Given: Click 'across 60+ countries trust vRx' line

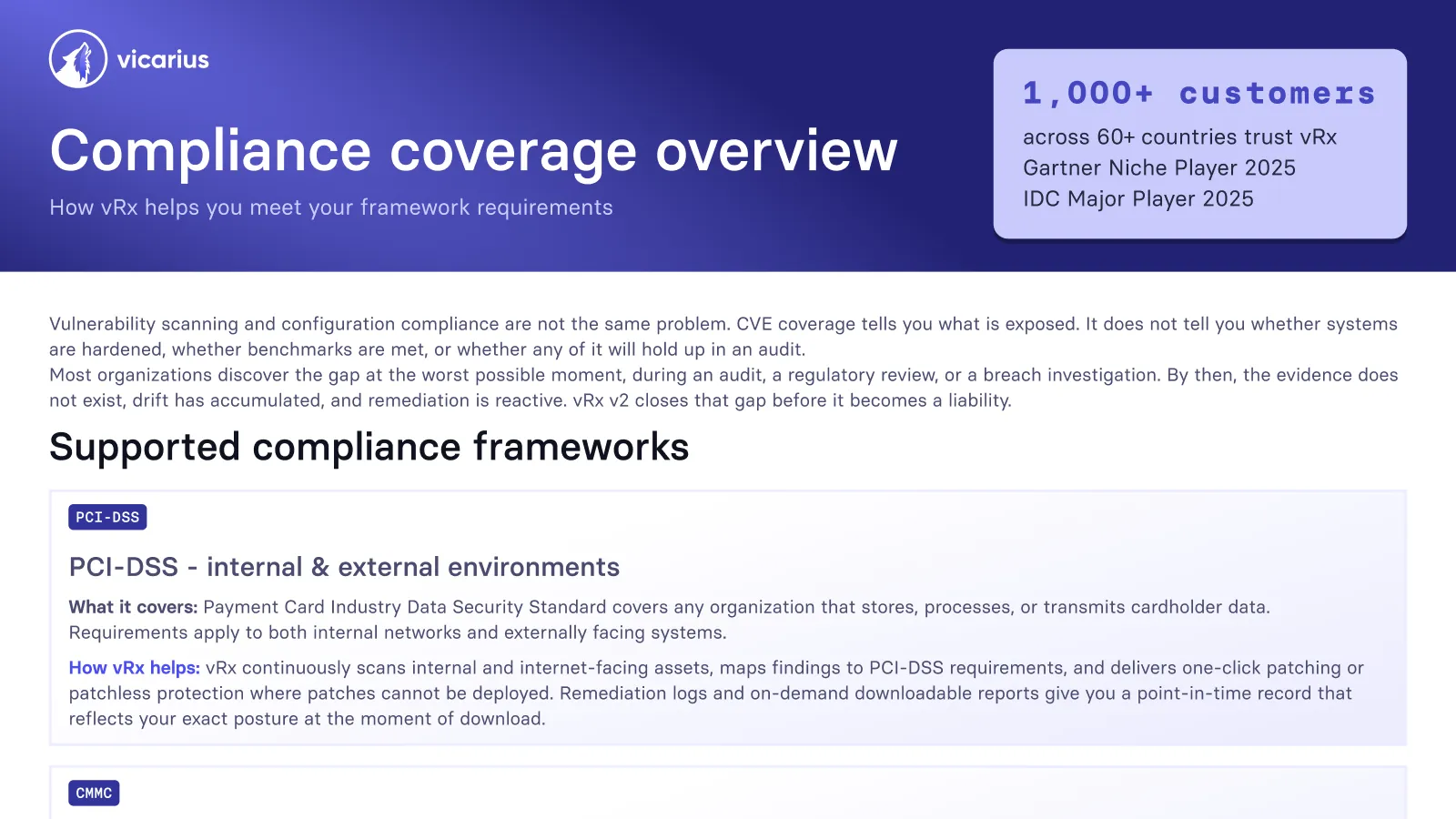Looking at the screenshot, I should coord(1179,137).
